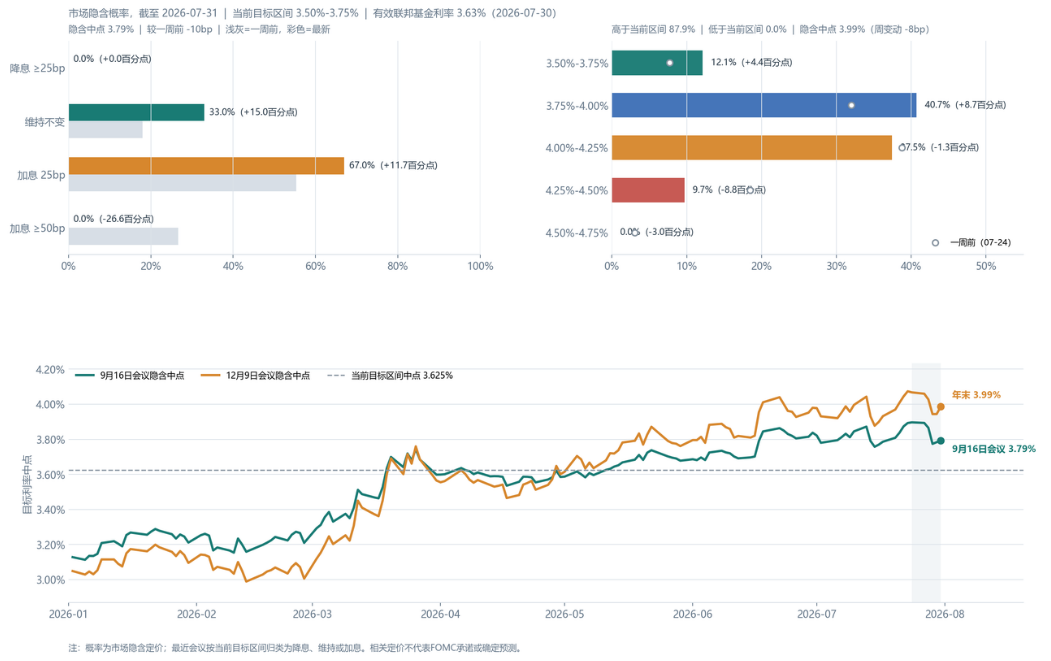The image size is (1051, 661).
Task: Click the chart title starting 市场隐含概率
Action: pos(312,13)
